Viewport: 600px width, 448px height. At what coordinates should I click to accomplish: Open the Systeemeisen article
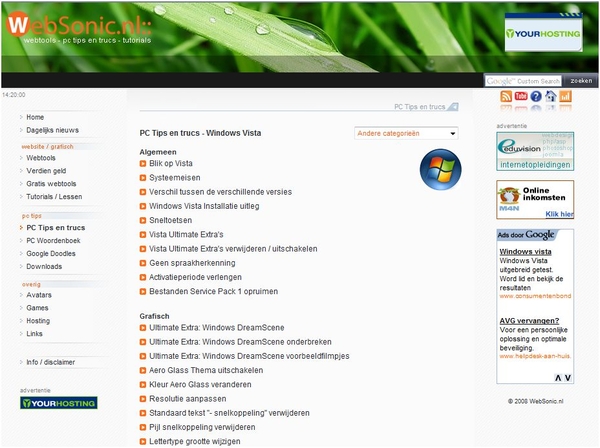pyautogui.click(x=174, y=178)
